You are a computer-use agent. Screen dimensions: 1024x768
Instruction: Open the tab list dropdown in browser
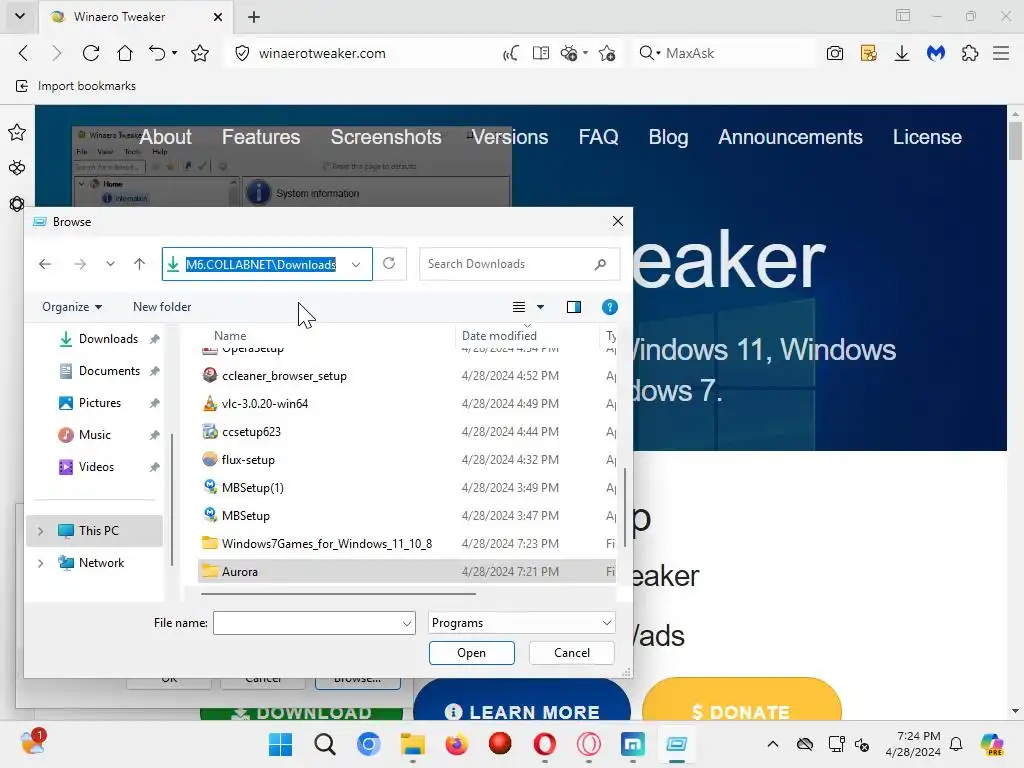pyautogui.click(x=20, y=16)
